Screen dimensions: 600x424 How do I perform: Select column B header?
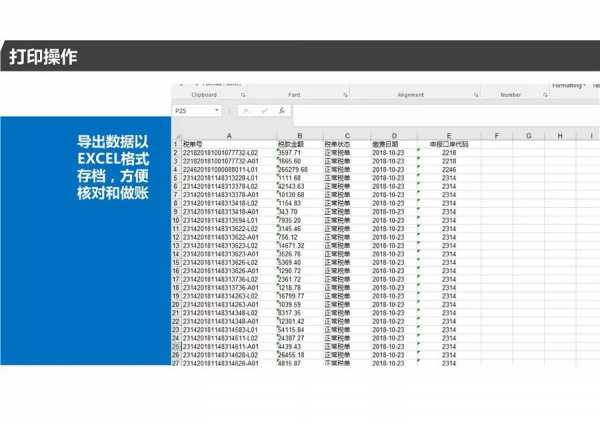299,135
